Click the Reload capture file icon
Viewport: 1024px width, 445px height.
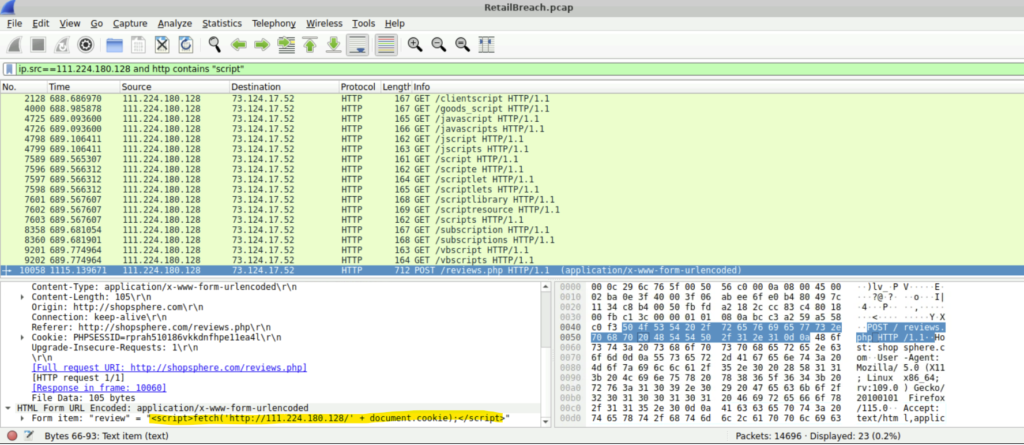point(186,45)
